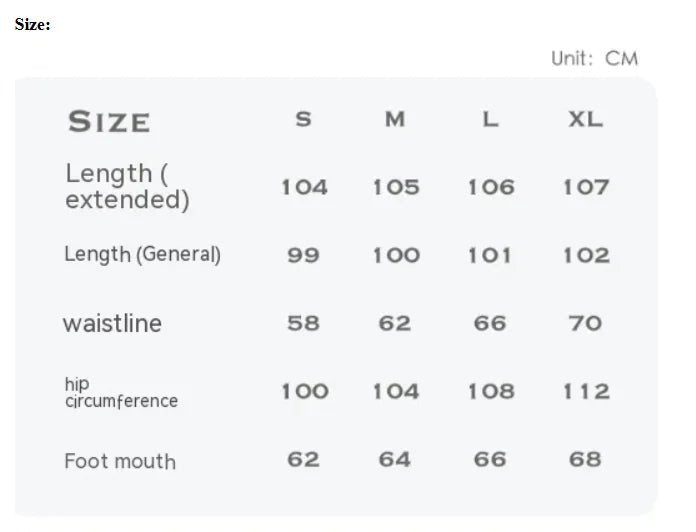Select the S column header
This screenshot has height=532, width=696.
pos(303,119)
